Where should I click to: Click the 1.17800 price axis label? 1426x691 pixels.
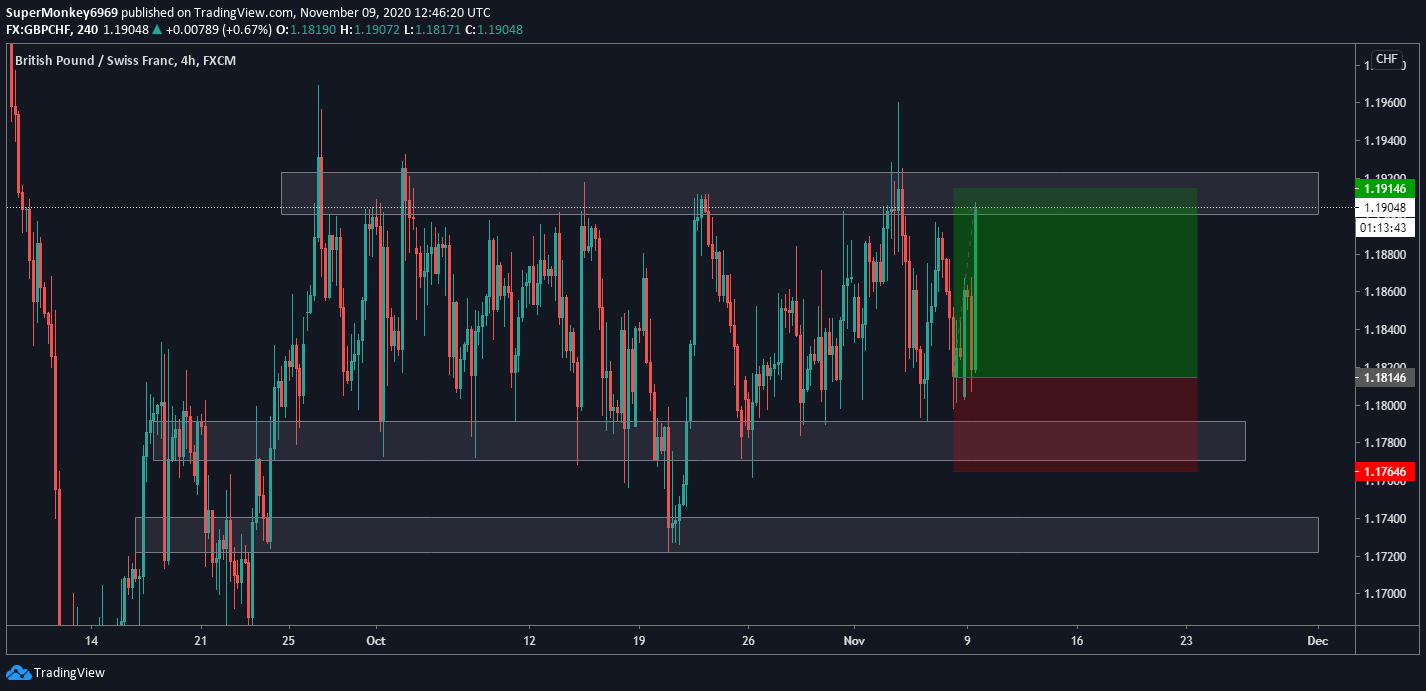[x=1385, y=443]
